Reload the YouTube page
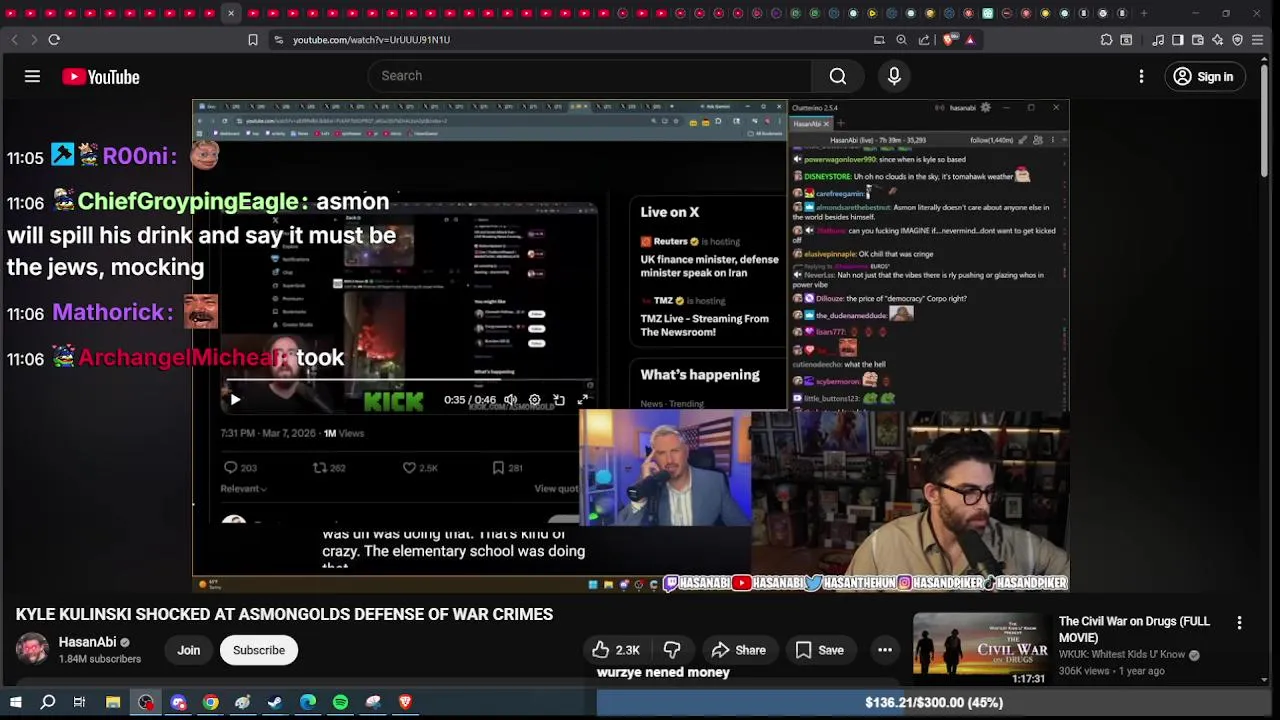Image resolution: width=1280 pixels, height=720 pixels. tap(54, 40)
